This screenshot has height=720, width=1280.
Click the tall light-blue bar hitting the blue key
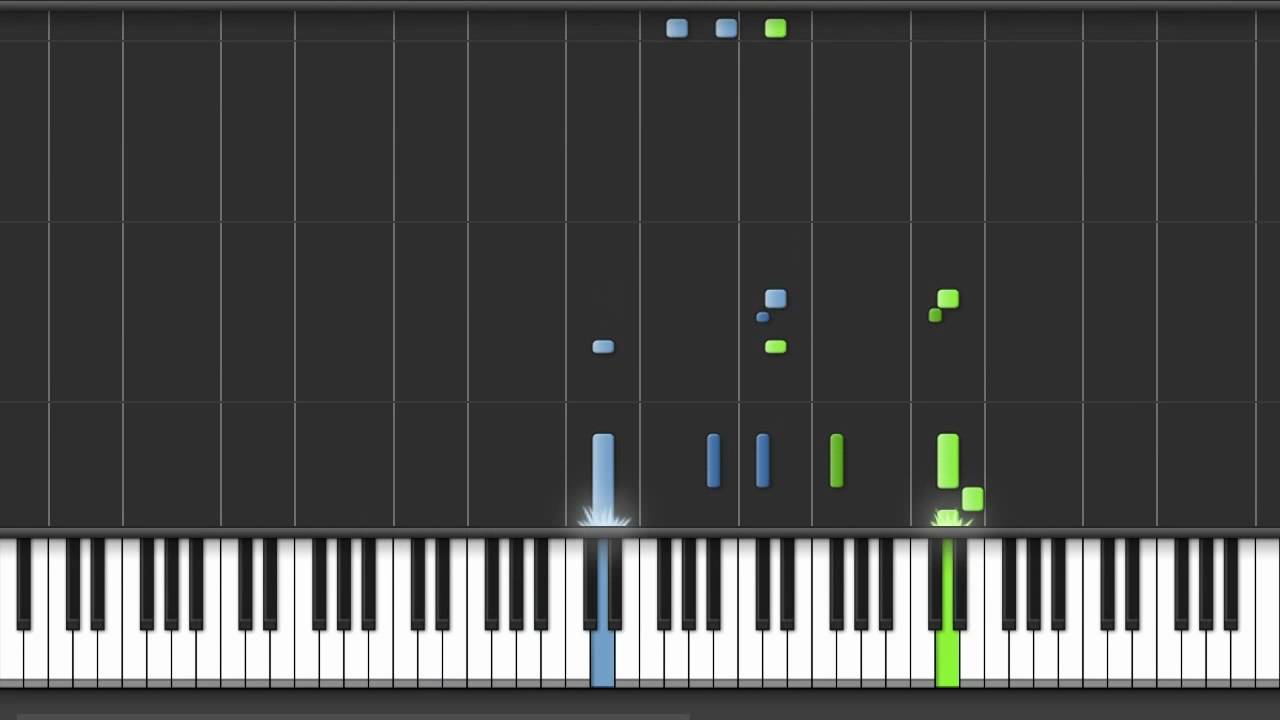tap(603, 478)
